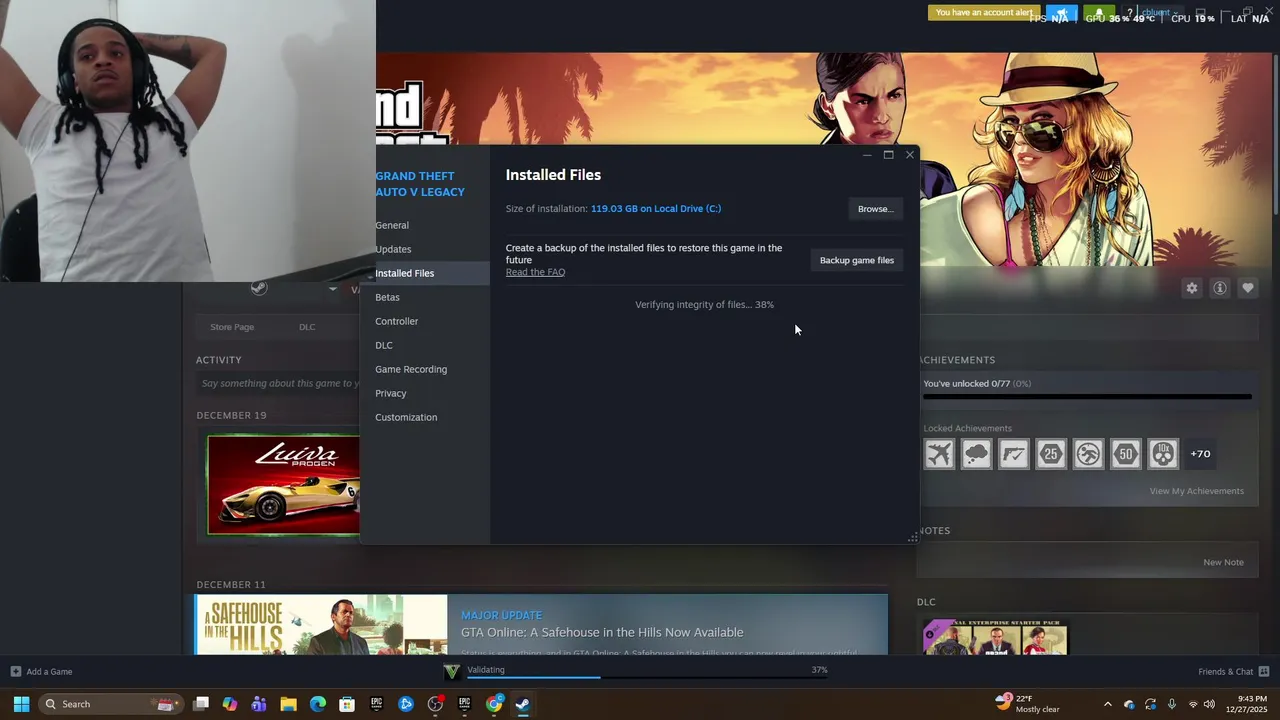
Task: Open the Windows Start menu
Action: [x=21, y=704]
